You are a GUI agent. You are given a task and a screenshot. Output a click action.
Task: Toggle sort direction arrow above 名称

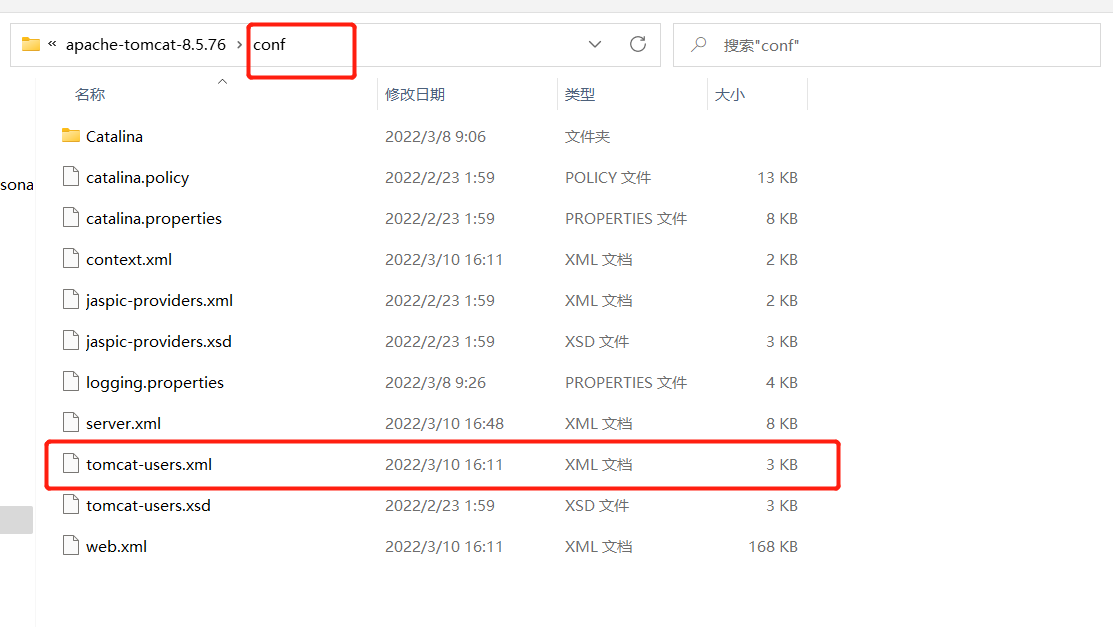222,82
